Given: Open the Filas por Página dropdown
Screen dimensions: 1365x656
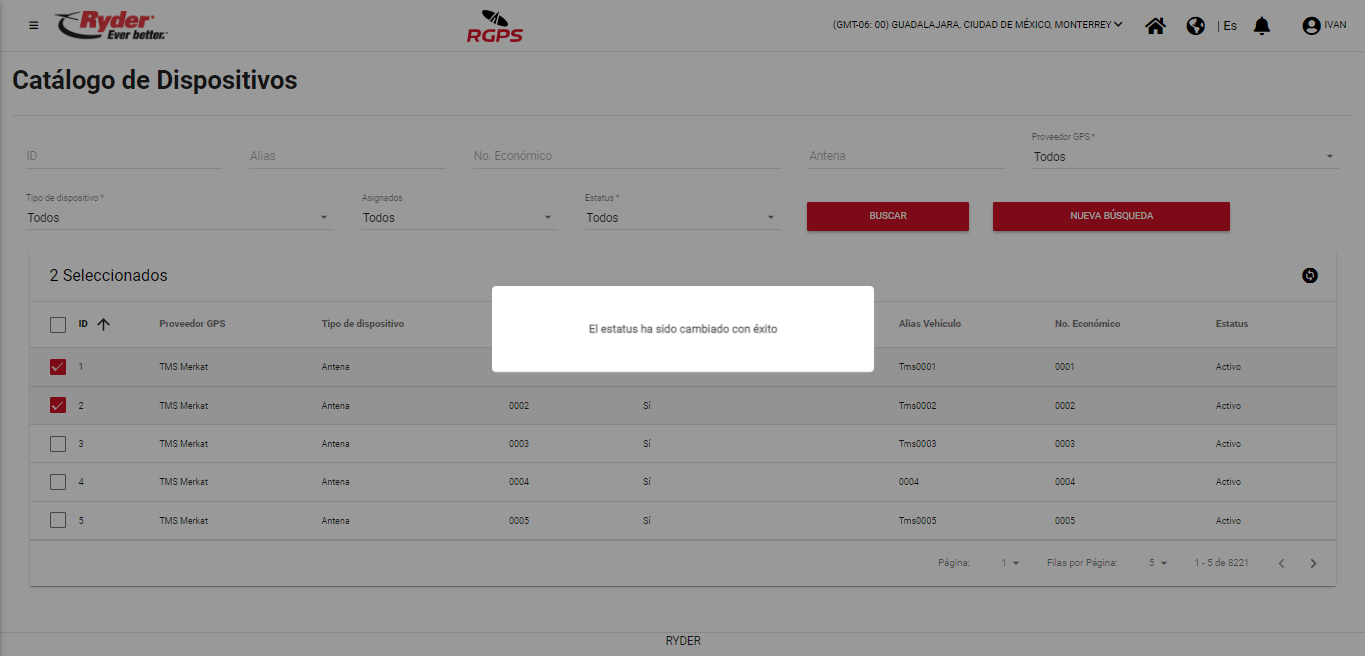Looking at the screenshot, I should pyautogui.click(x=1158, y=564).
